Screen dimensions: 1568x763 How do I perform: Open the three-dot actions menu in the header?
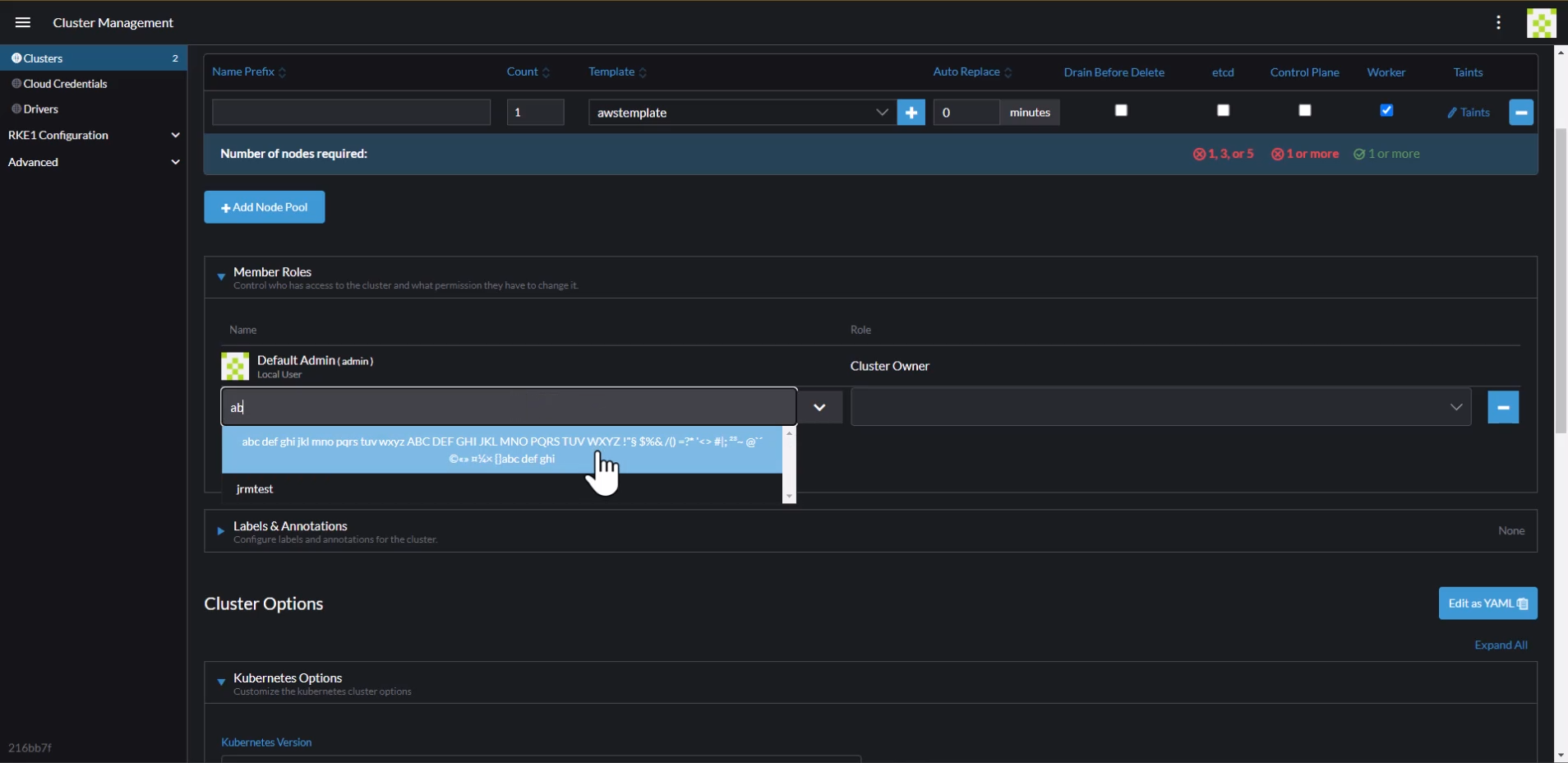click(1497, 22)
